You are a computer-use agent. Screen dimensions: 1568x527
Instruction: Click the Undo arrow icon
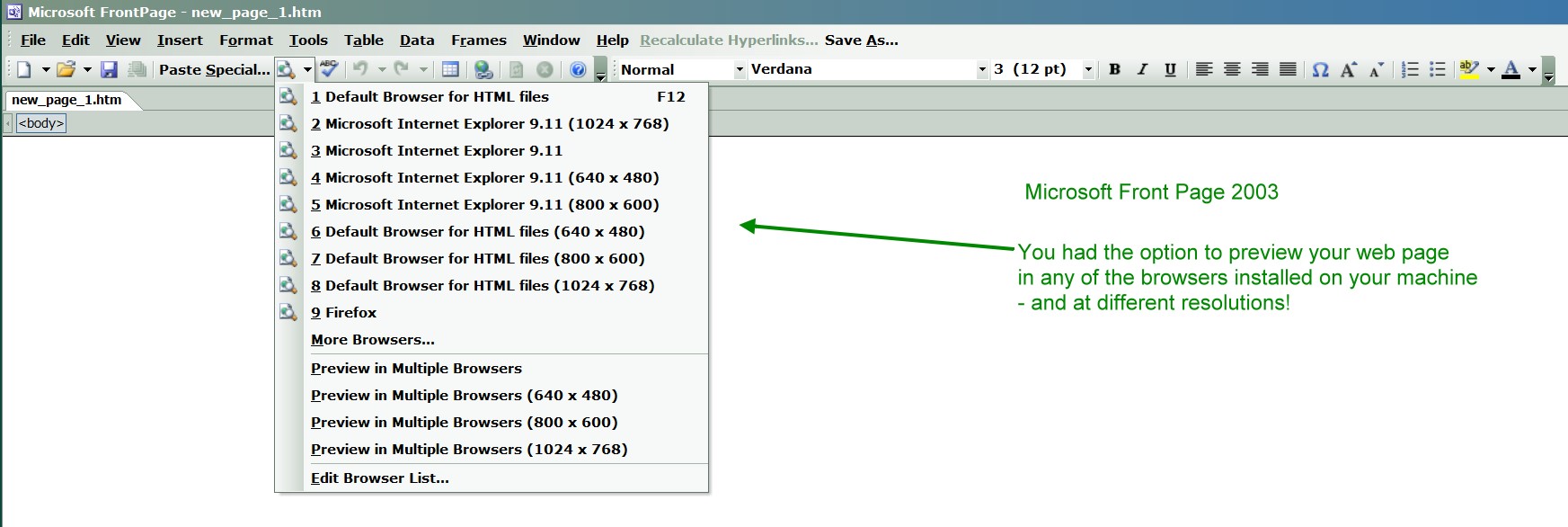360,69
